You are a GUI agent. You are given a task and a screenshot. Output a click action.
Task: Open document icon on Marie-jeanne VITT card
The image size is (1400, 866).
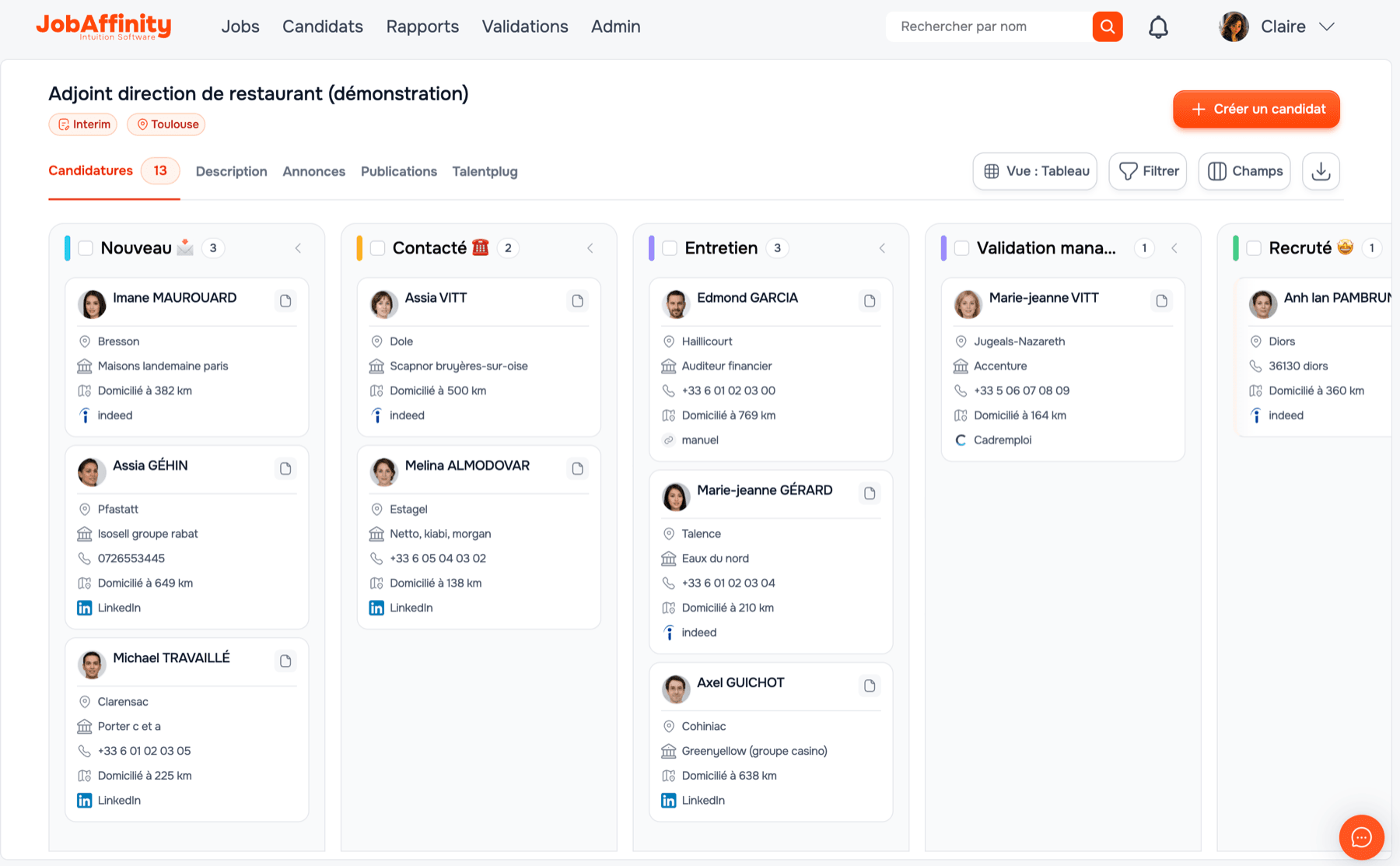point(1161,300)
